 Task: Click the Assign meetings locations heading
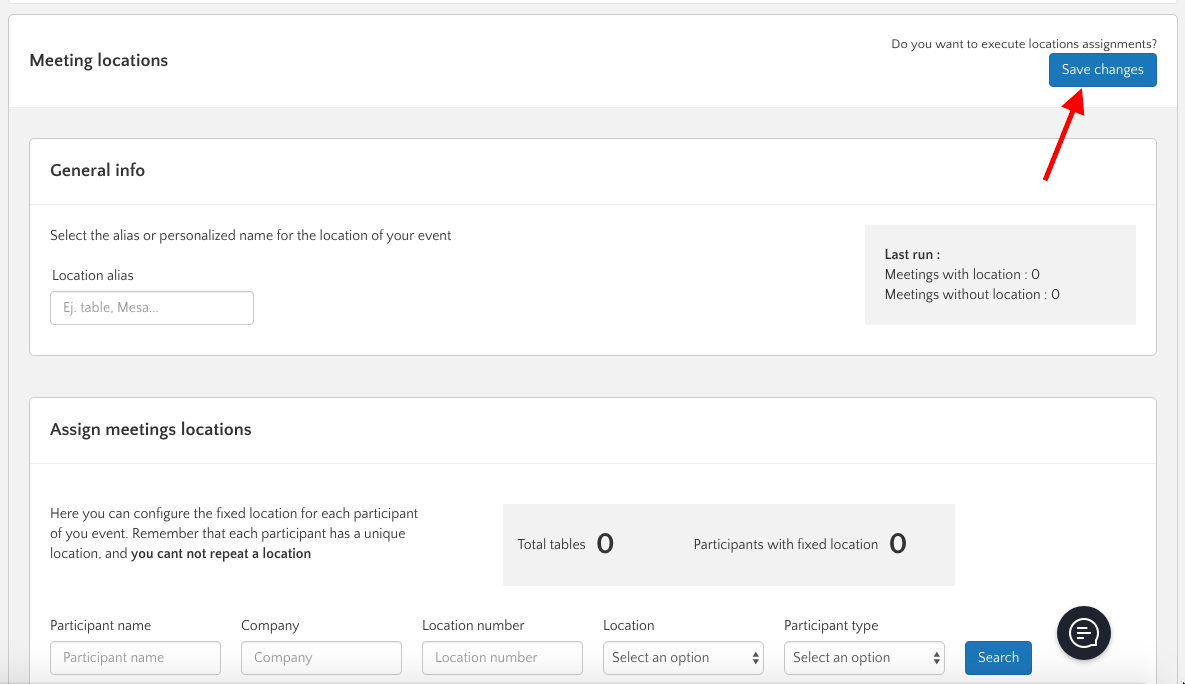coord(151,430)
